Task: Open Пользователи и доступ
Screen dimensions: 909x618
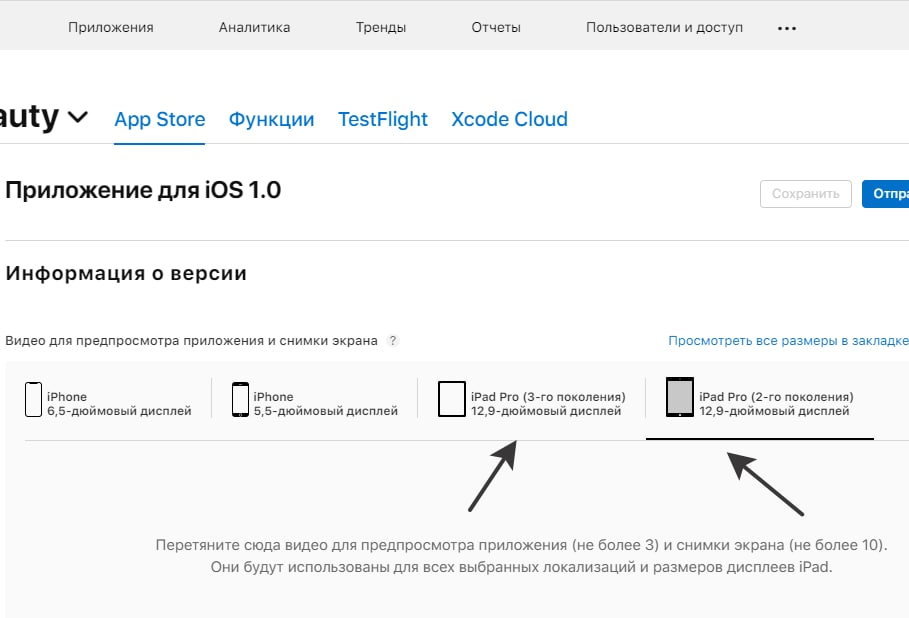Action: pyautogui.click(x=664, y=27)
